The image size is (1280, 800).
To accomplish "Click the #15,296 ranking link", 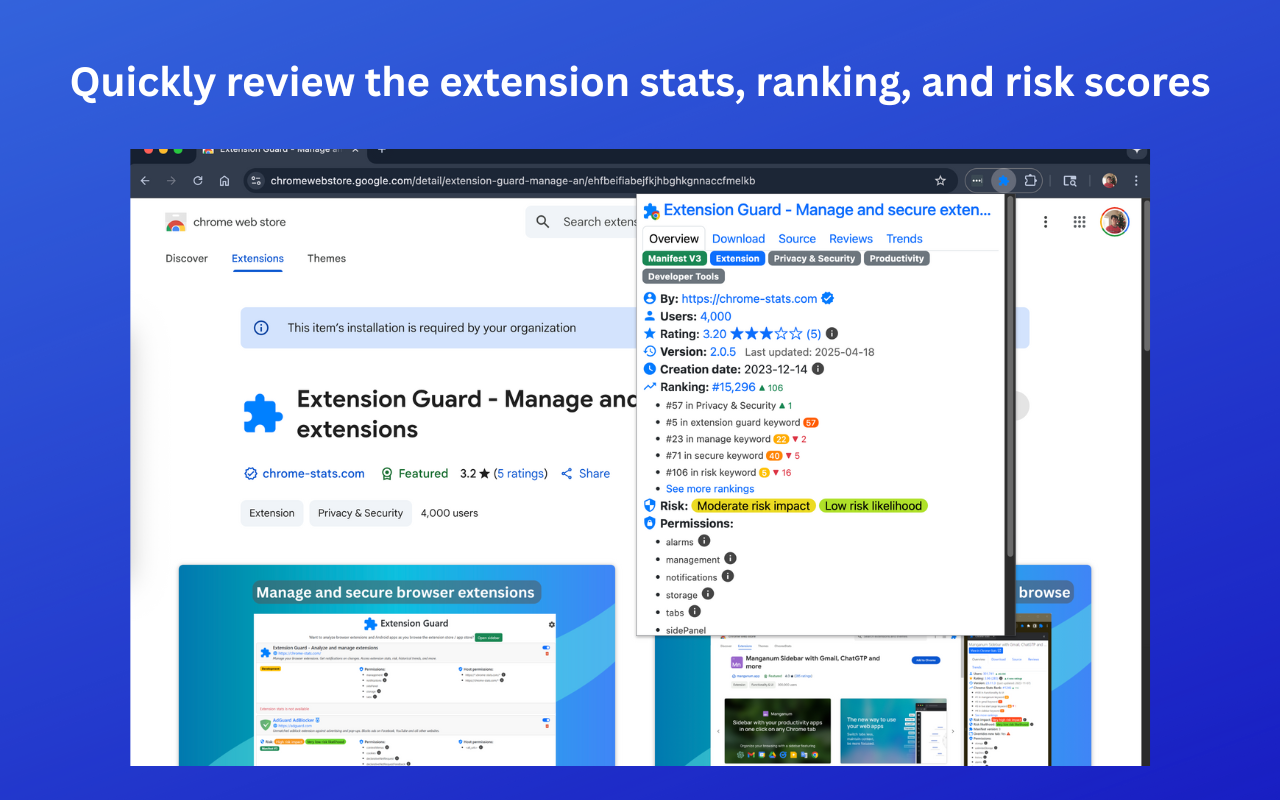I will (x=734, y=387).
